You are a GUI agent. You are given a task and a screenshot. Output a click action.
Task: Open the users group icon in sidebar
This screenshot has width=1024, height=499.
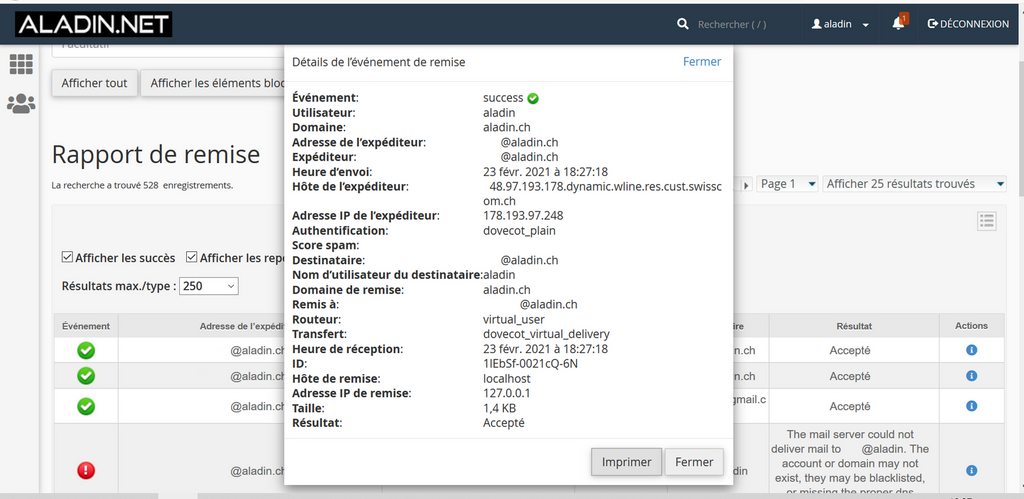pyautogui.click(x=21, y=103)
